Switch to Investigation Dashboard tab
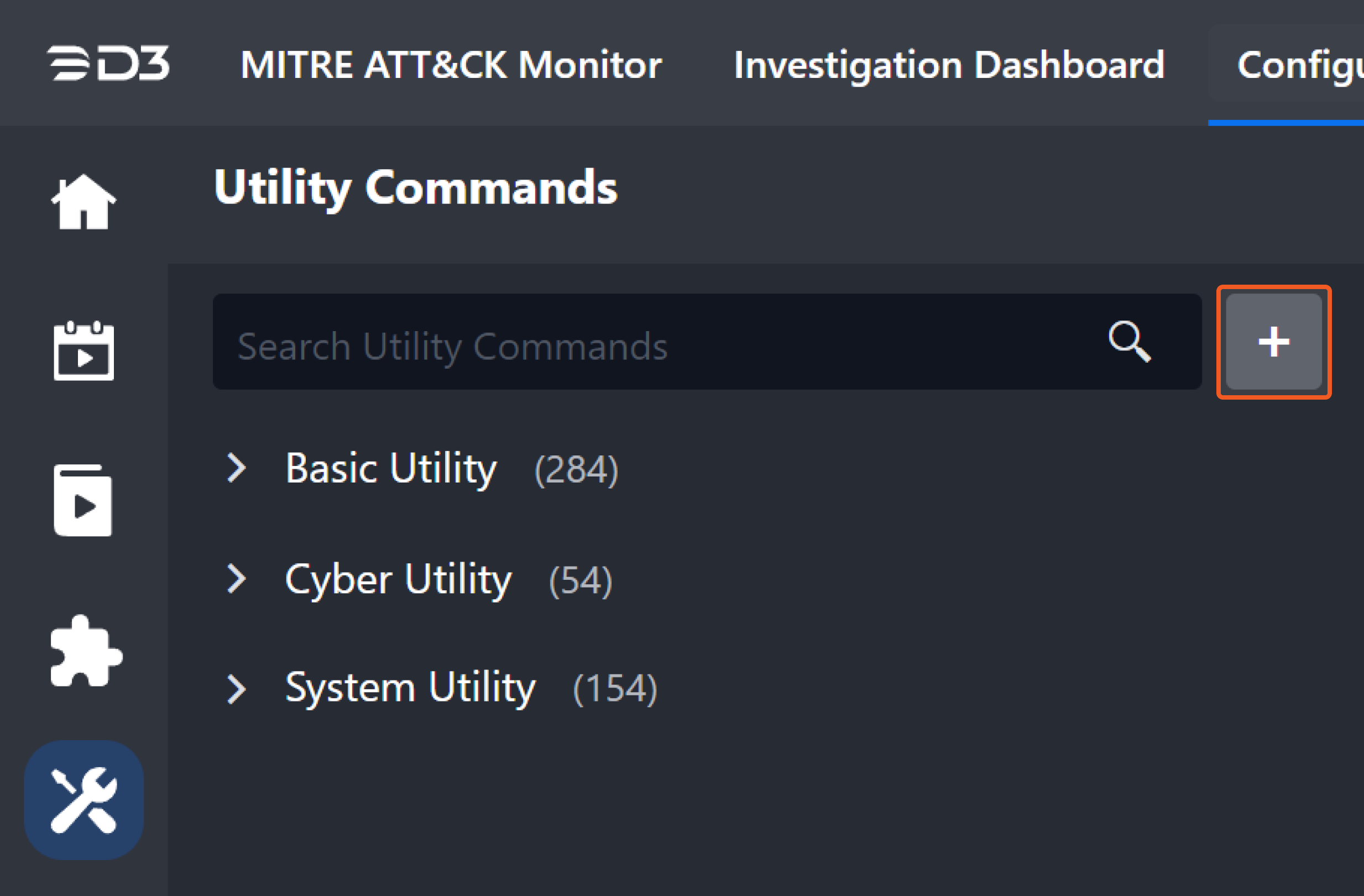 tap(949, 65)
